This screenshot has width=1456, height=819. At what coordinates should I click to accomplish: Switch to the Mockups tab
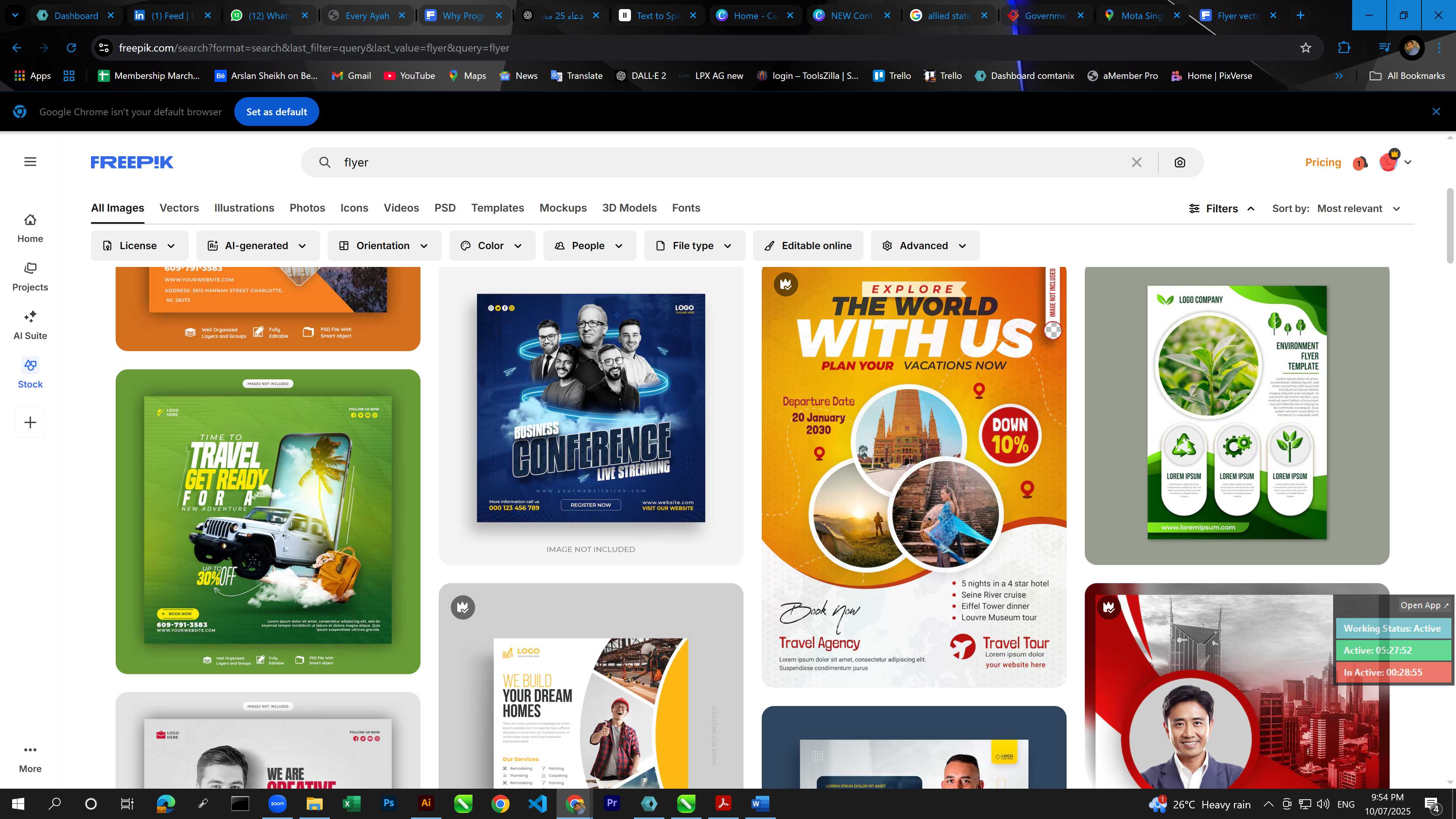[563, 208]
